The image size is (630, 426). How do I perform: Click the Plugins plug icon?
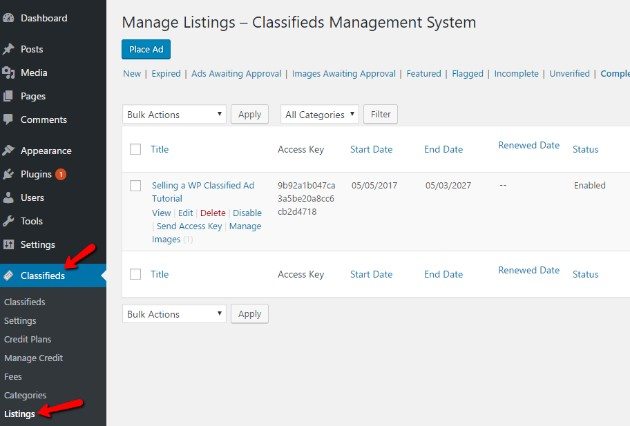(8, 174)
